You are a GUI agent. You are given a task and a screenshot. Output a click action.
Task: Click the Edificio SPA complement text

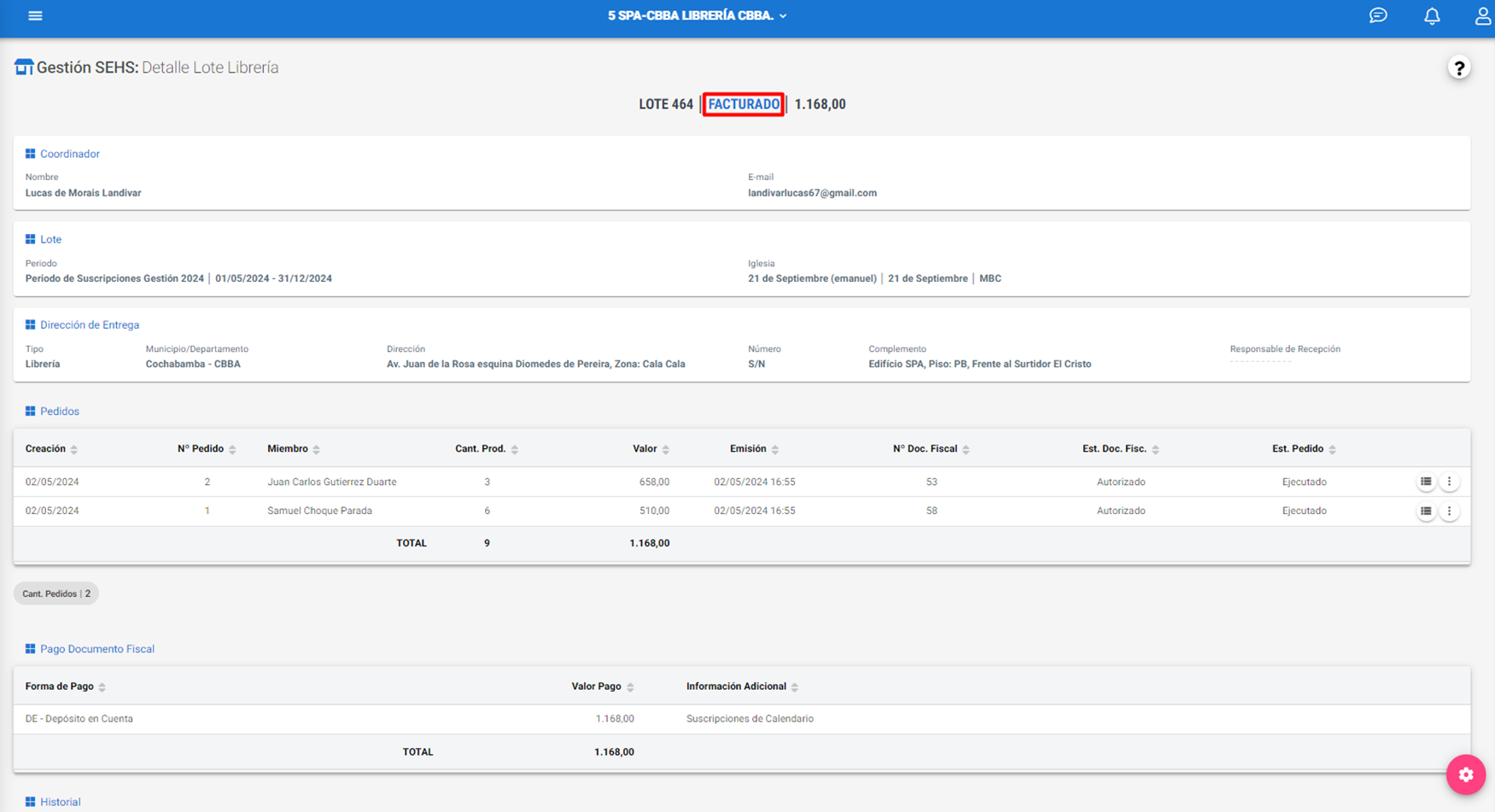coord(979,364)
